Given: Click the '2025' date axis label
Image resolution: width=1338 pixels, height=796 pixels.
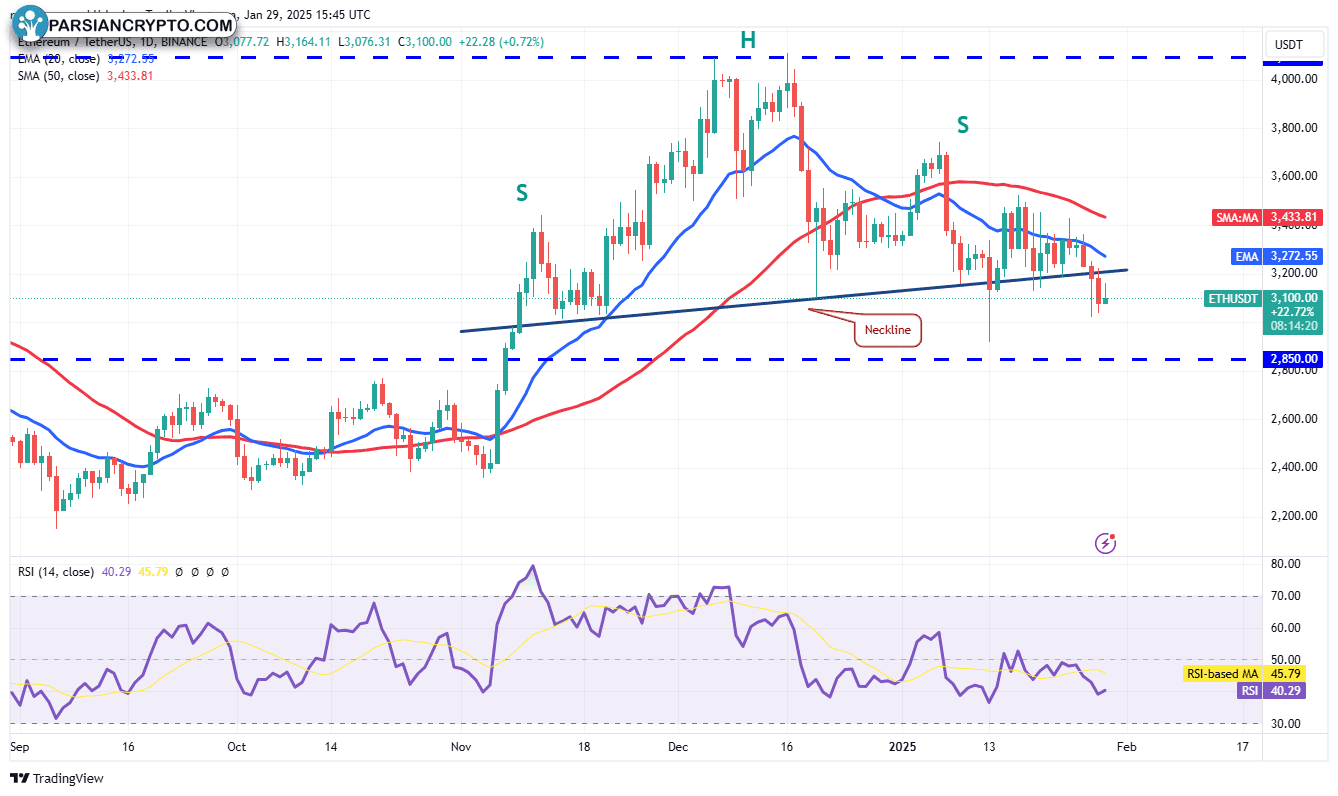Looking at the screenshot, I should [x=904, y=746].
